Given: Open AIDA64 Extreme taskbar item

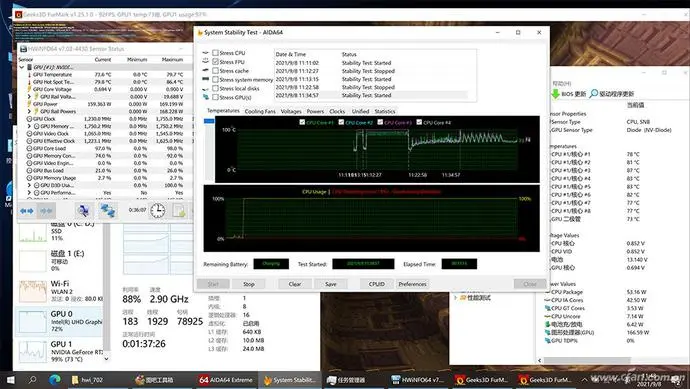Looking at the screenshot, I should point(227,380).
